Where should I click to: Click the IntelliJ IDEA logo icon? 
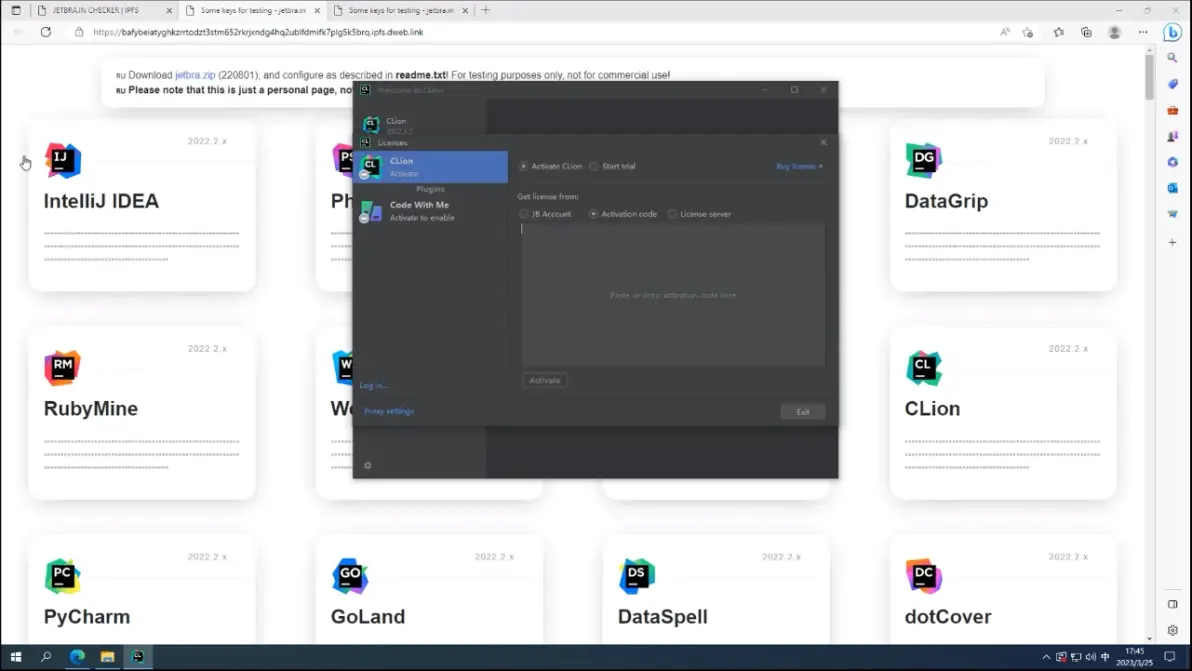[x=62, y=160]
